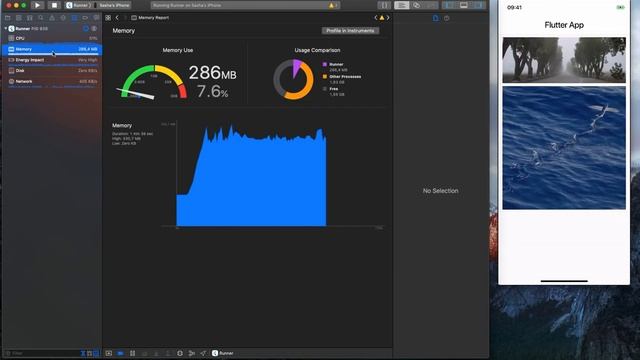Open the related items grid menu
Viewport: 640px width, 360px height.
point(108,18)
